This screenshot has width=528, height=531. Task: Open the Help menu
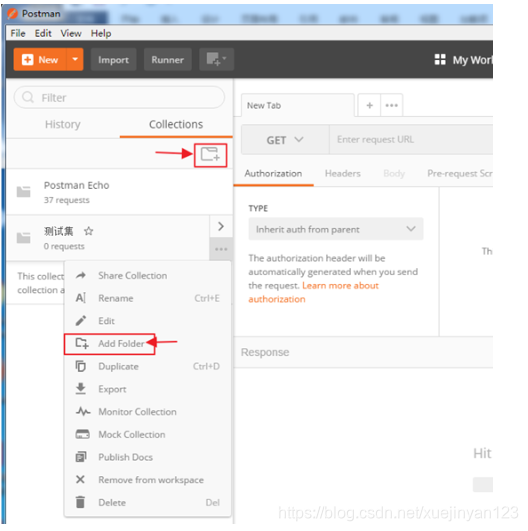101,33
